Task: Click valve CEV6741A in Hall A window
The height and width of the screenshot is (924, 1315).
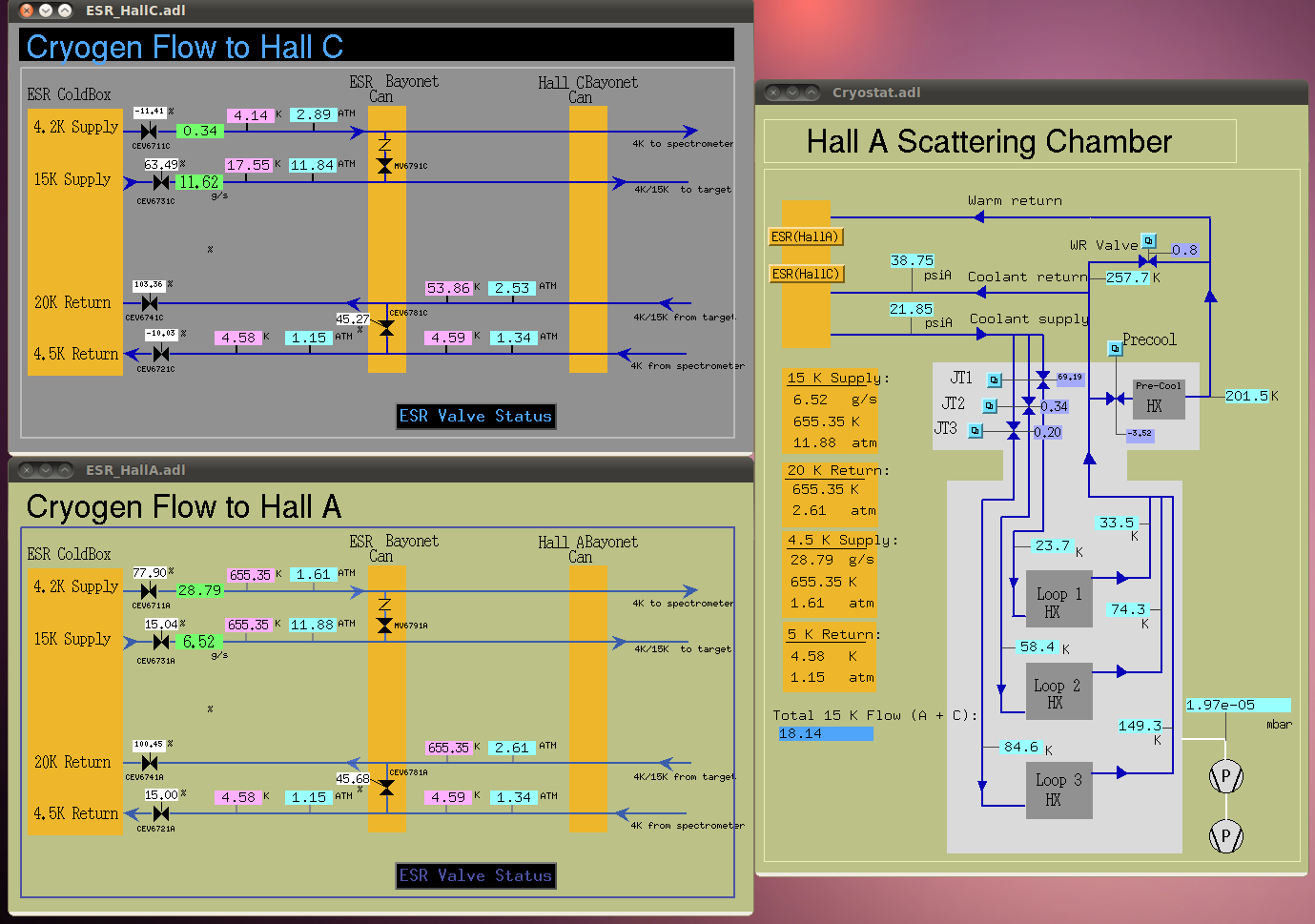Action: (x=150, y=763)
